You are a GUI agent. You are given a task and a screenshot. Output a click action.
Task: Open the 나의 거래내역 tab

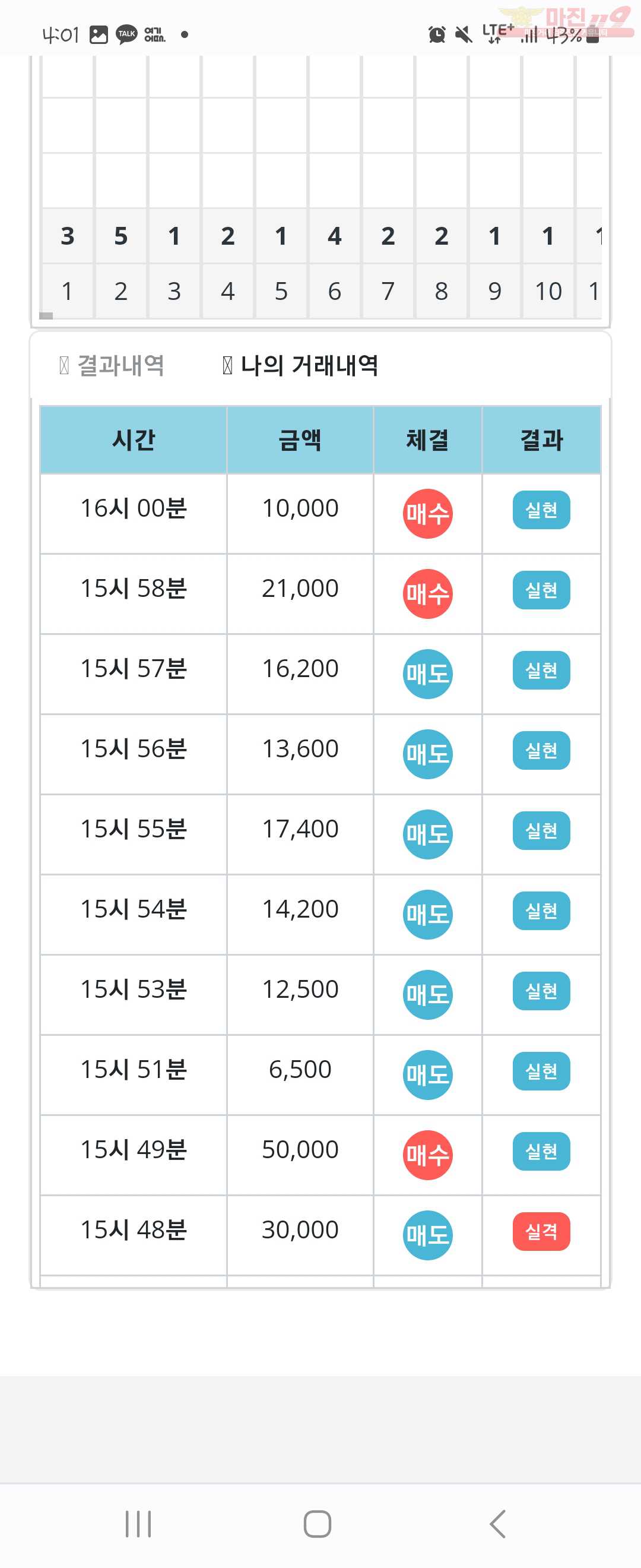300,365
